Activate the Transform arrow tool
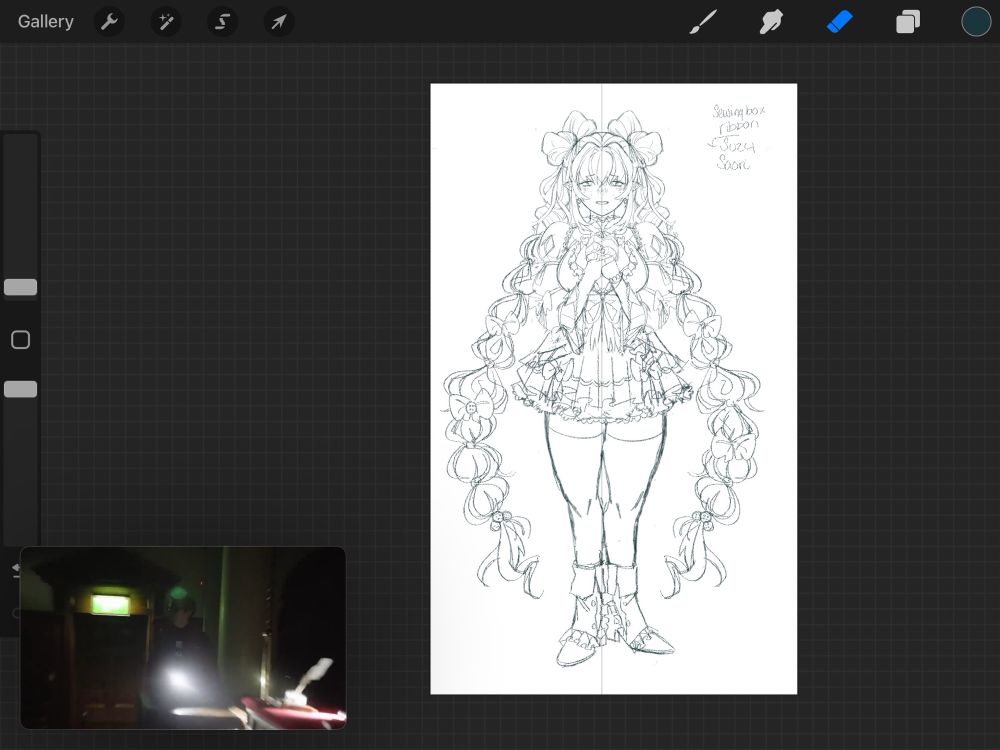Screen dimensions: 1000x750 (279, 22)
